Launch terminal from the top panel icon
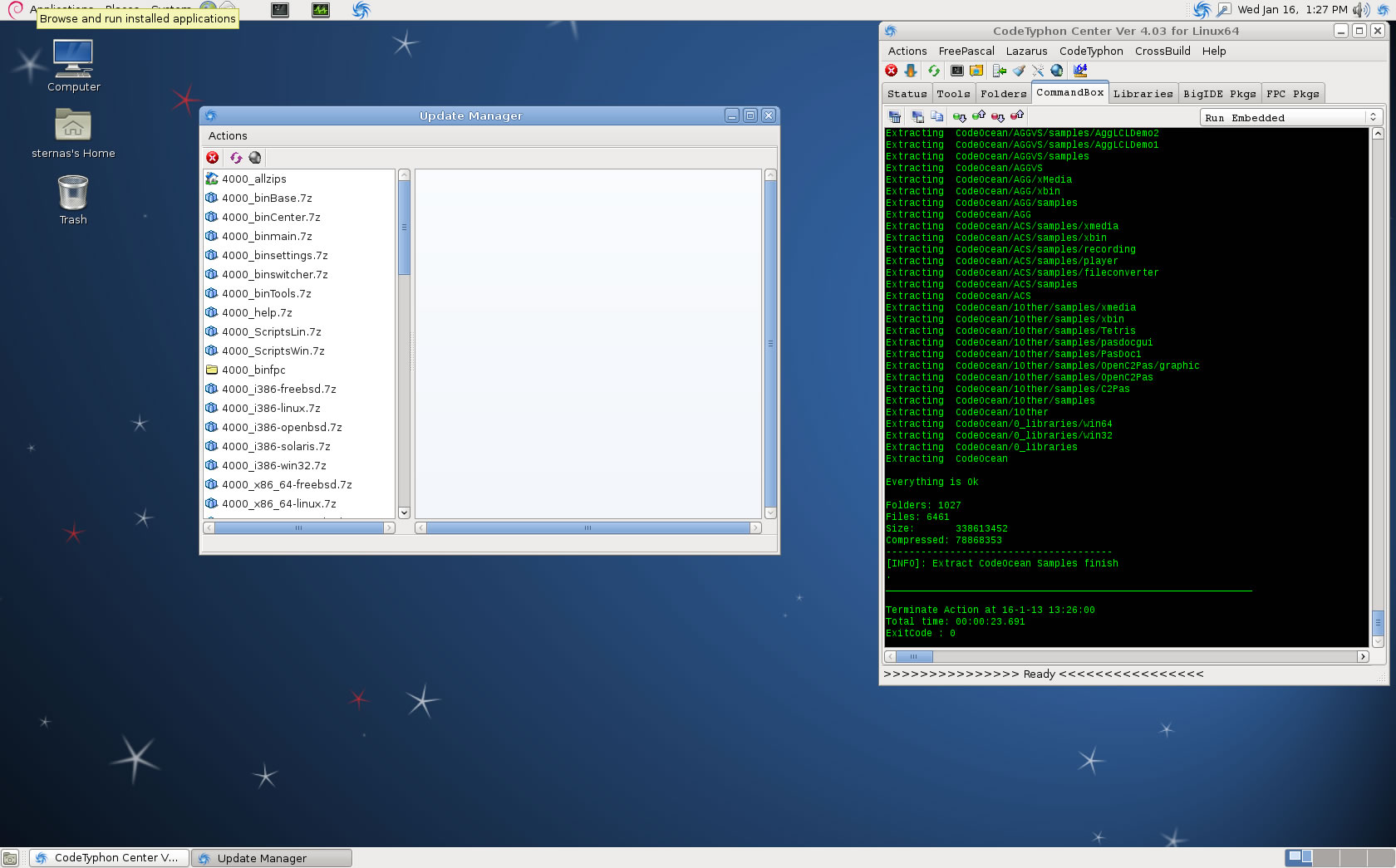 (280, 10)
